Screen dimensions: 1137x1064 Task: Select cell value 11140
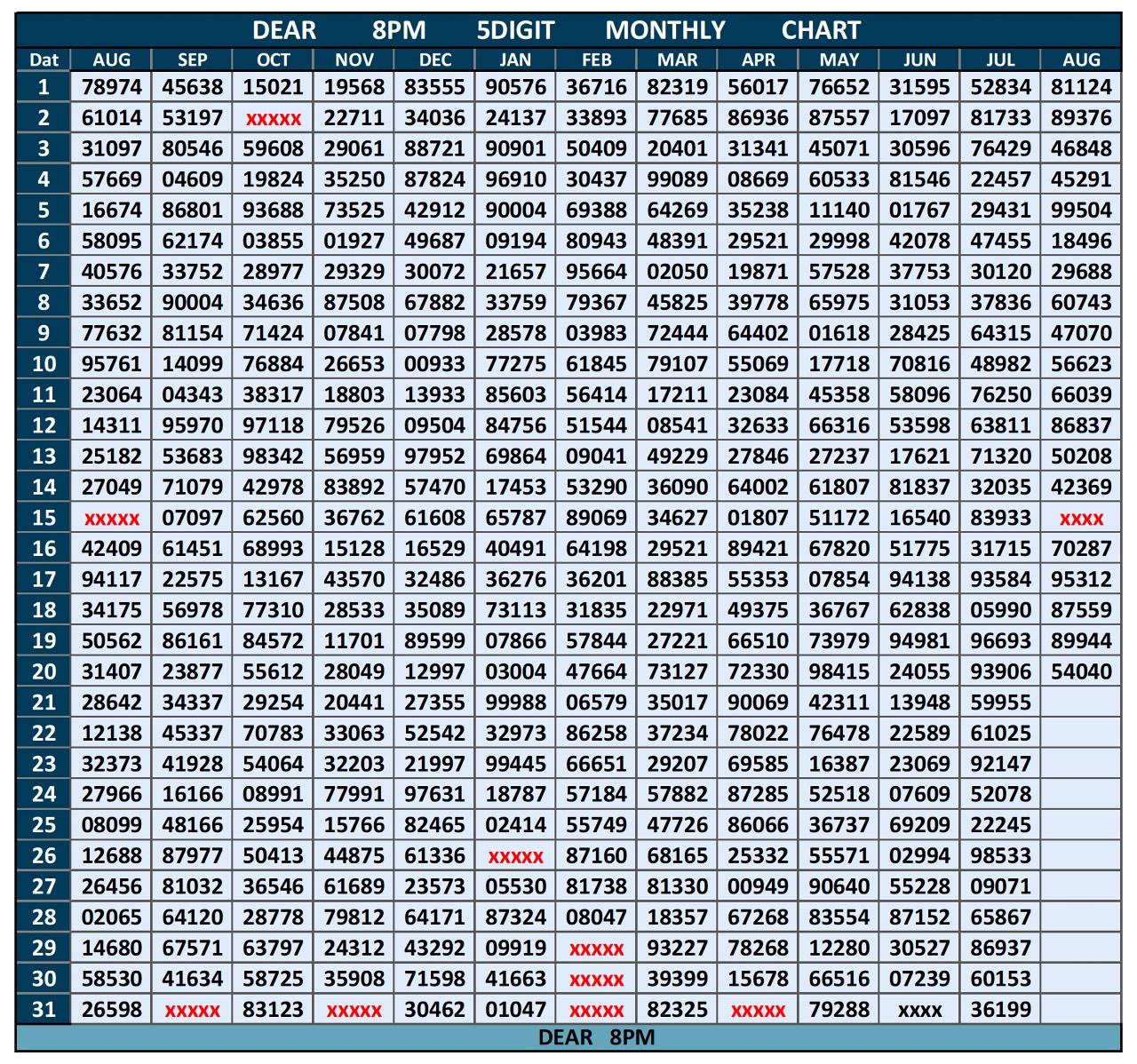point(839,210)
